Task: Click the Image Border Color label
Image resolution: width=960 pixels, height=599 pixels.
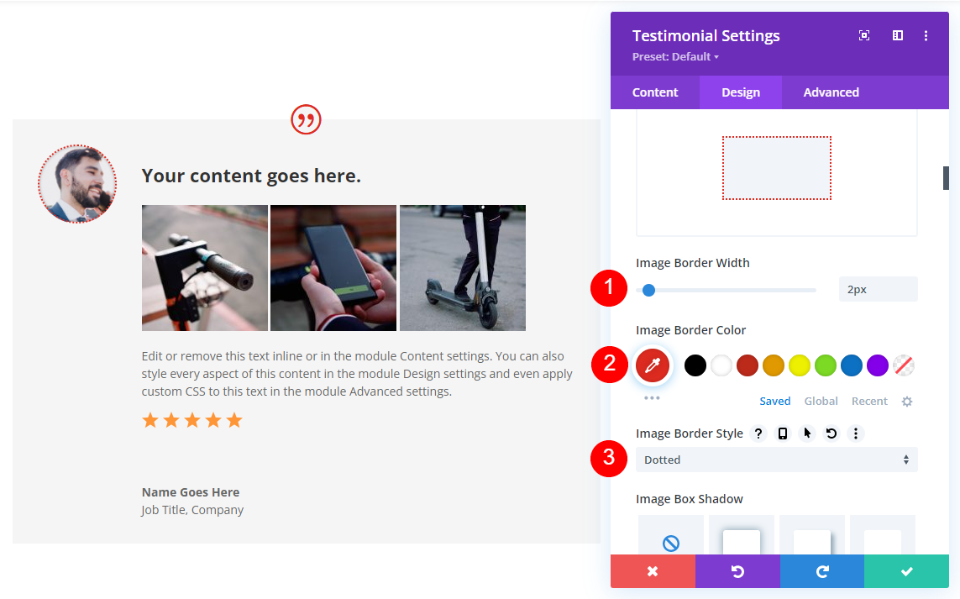Action: pos(691,330)
